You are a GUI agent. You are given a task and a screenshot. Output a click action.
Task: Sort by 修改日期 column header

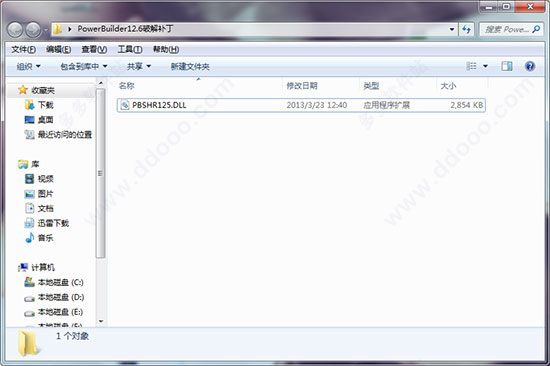302,86
